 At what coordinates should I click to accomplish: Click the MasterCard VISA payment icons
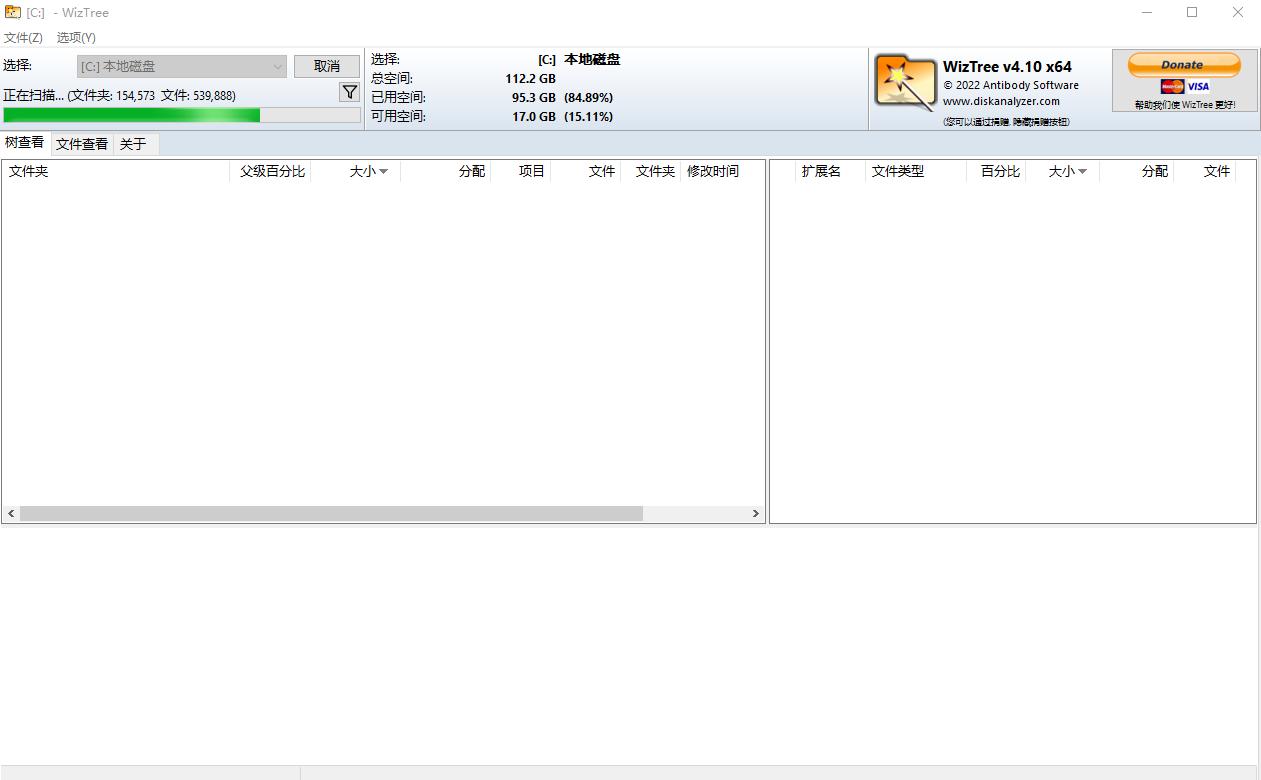(x=1185, y=87)
